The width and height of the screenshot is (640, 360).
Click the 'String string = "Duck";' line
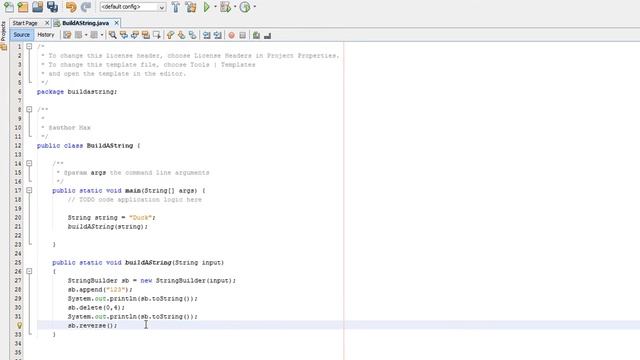click(111, 218)
